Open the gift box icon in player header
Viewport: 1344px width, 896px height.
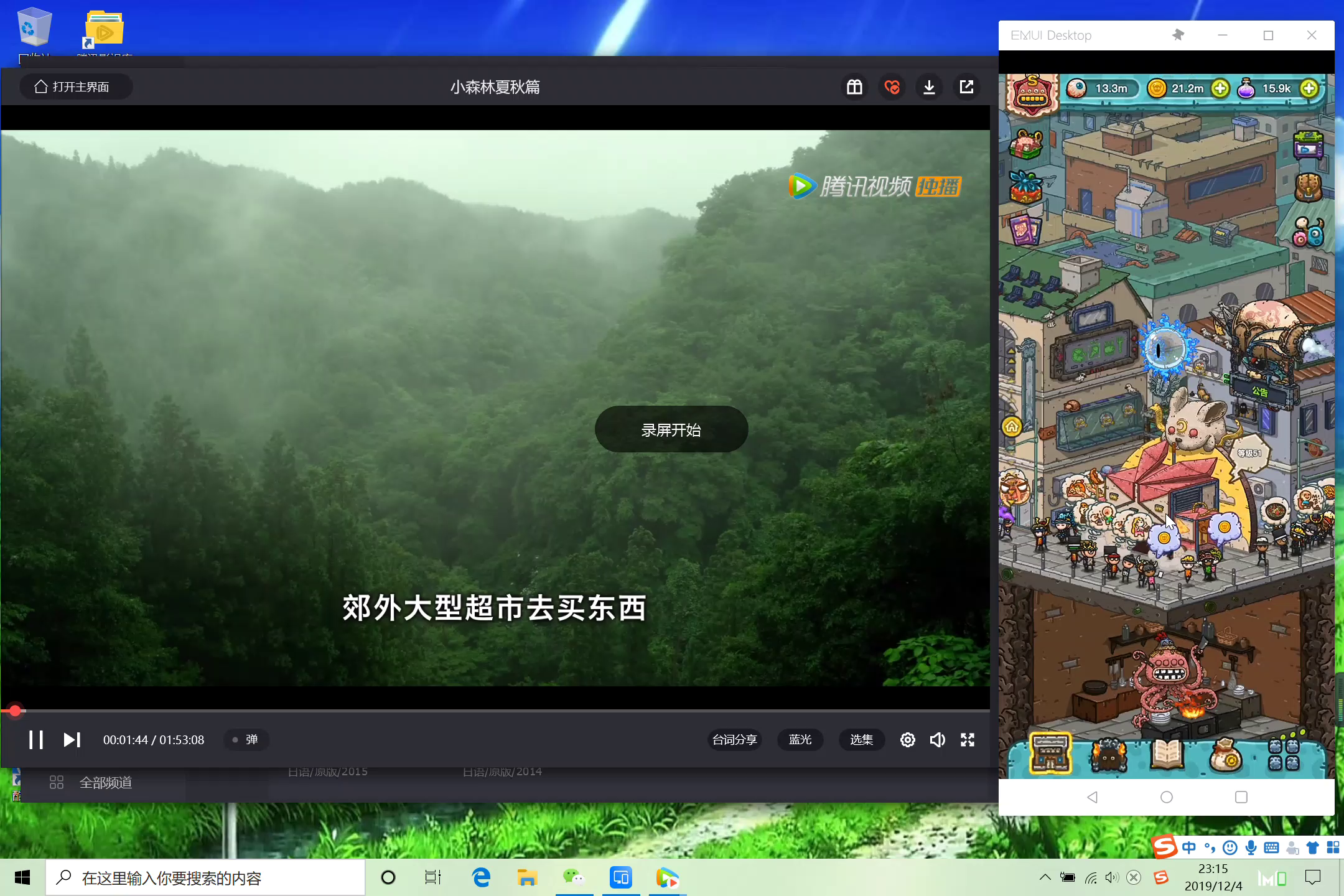(854, 87)
